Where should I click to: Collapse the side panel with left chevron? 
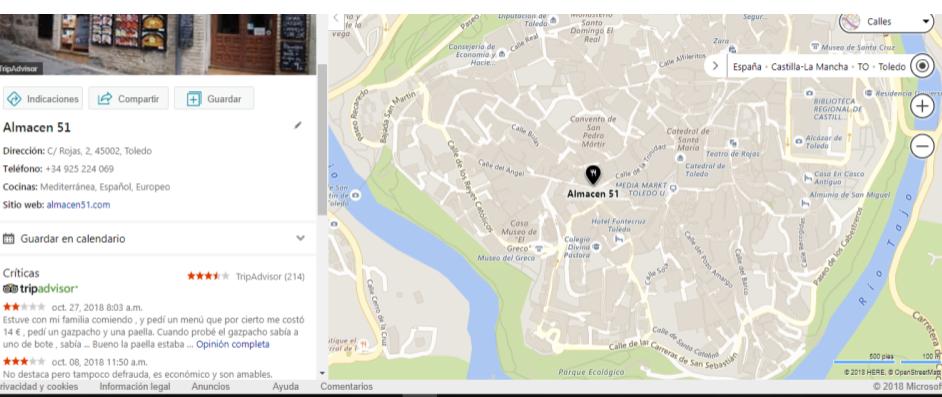click(x=336, y=18)
